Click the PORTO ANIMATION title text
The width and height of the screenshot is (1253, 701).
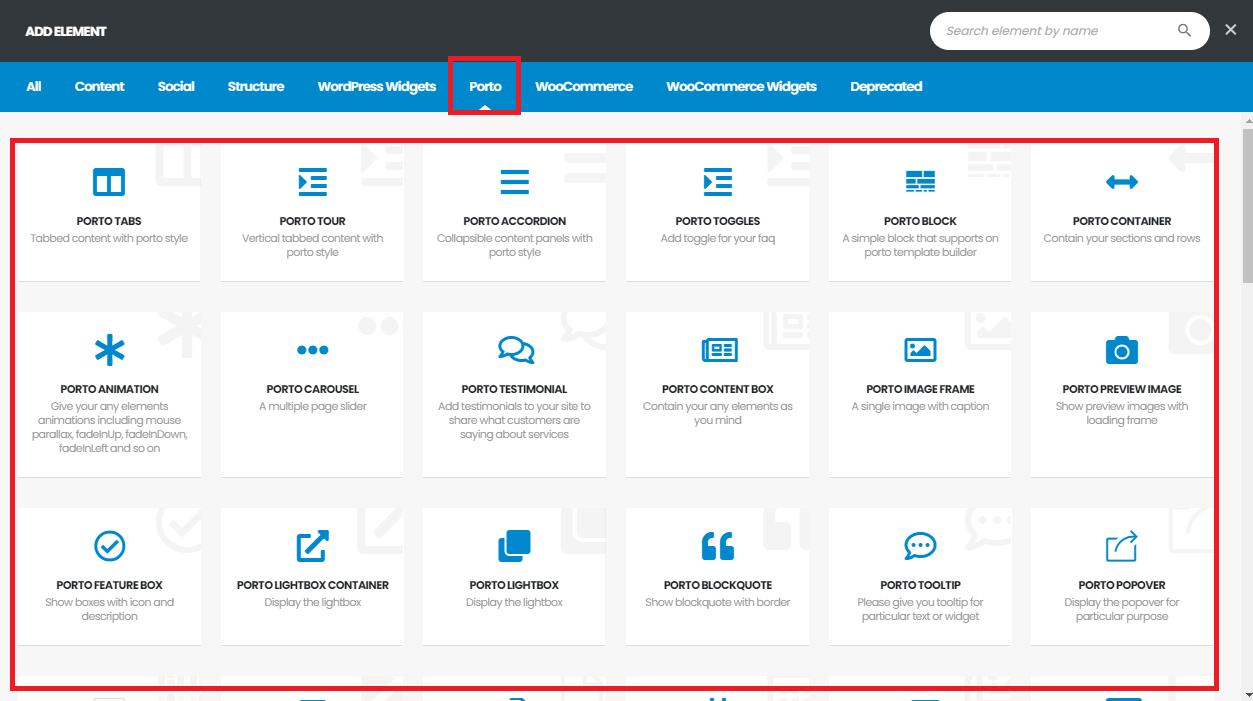tap(109, 389)
